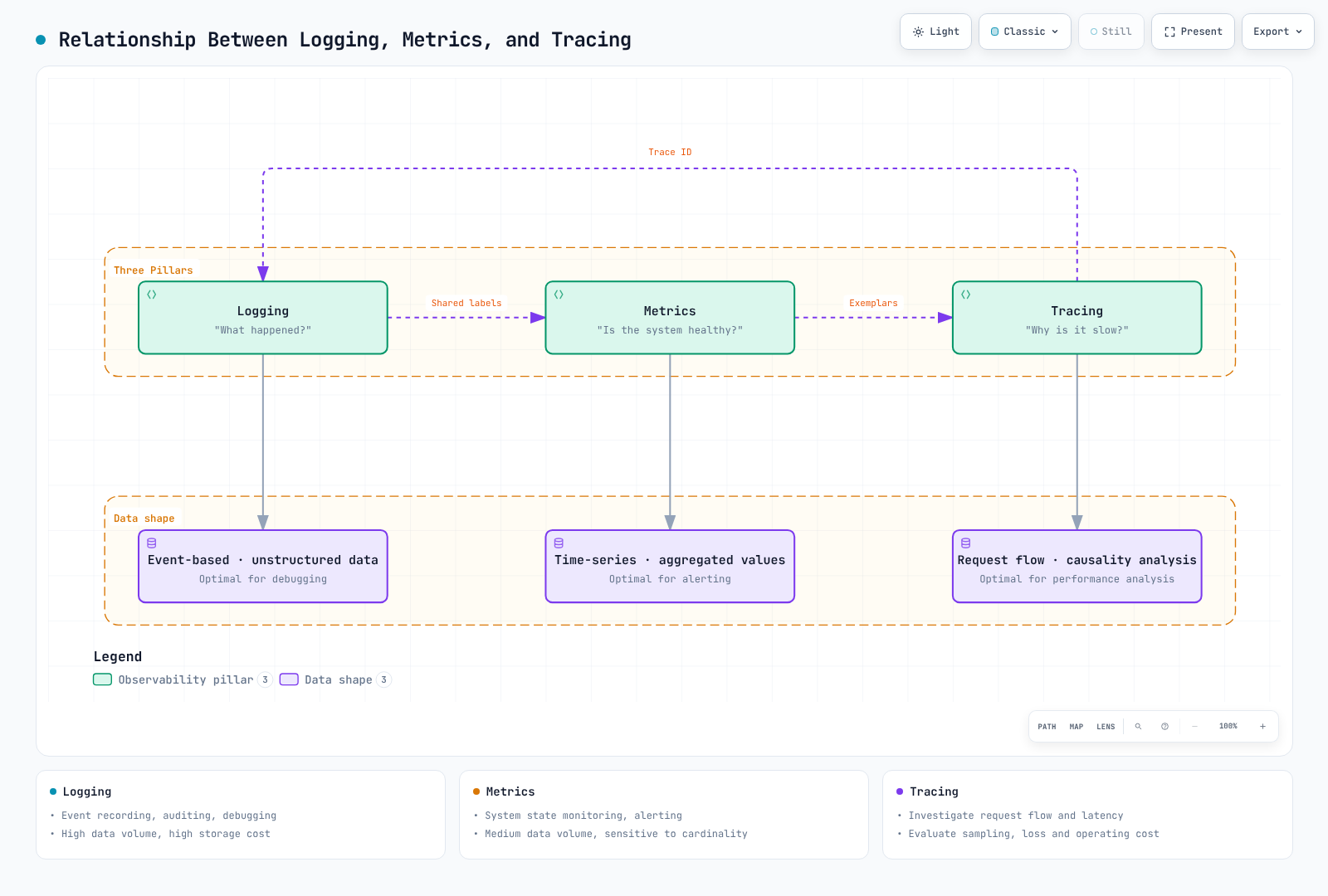This screenshot has height=896, width=1328.
Task: Click the Legend heading
Action: tap(117, 656)
